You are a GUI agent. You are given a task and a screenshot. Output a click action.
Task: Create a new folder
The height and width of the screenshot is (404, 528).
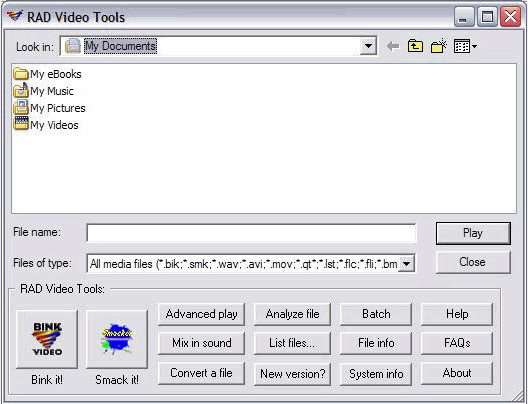point(439,46)
